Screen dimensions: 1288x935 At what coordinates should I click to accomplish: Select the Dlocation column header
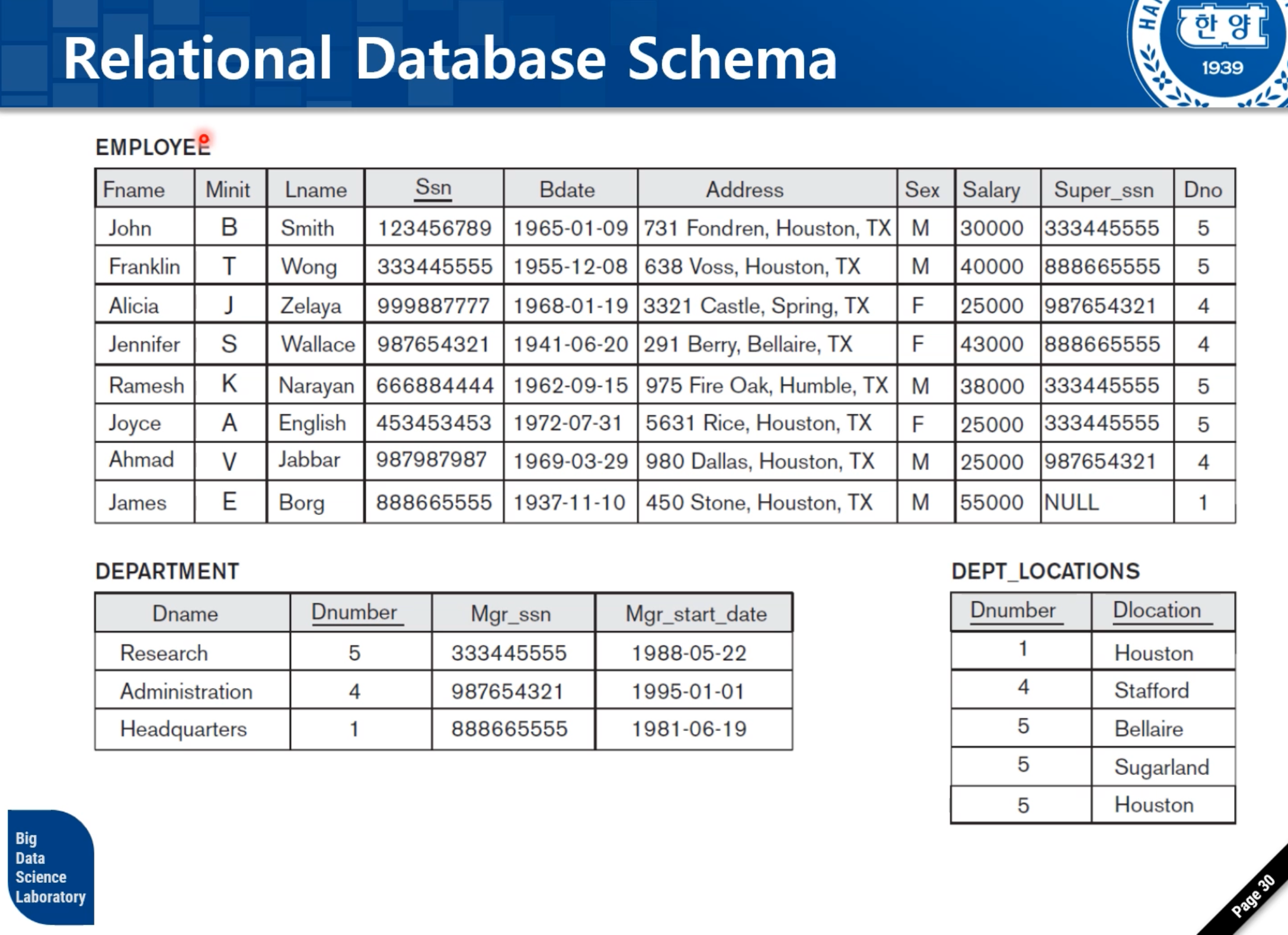[x=1156, y=610]
